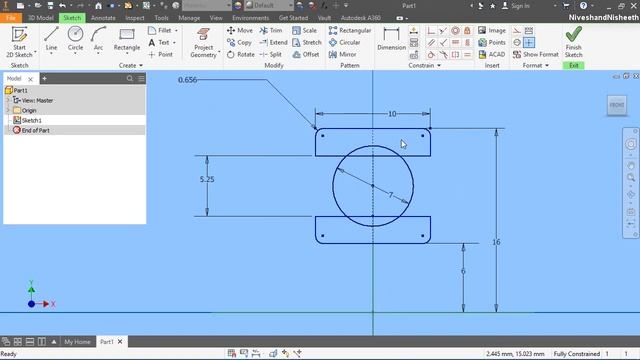Click the Sign In button
640x360 pixels.
click(x=516, y=6)
